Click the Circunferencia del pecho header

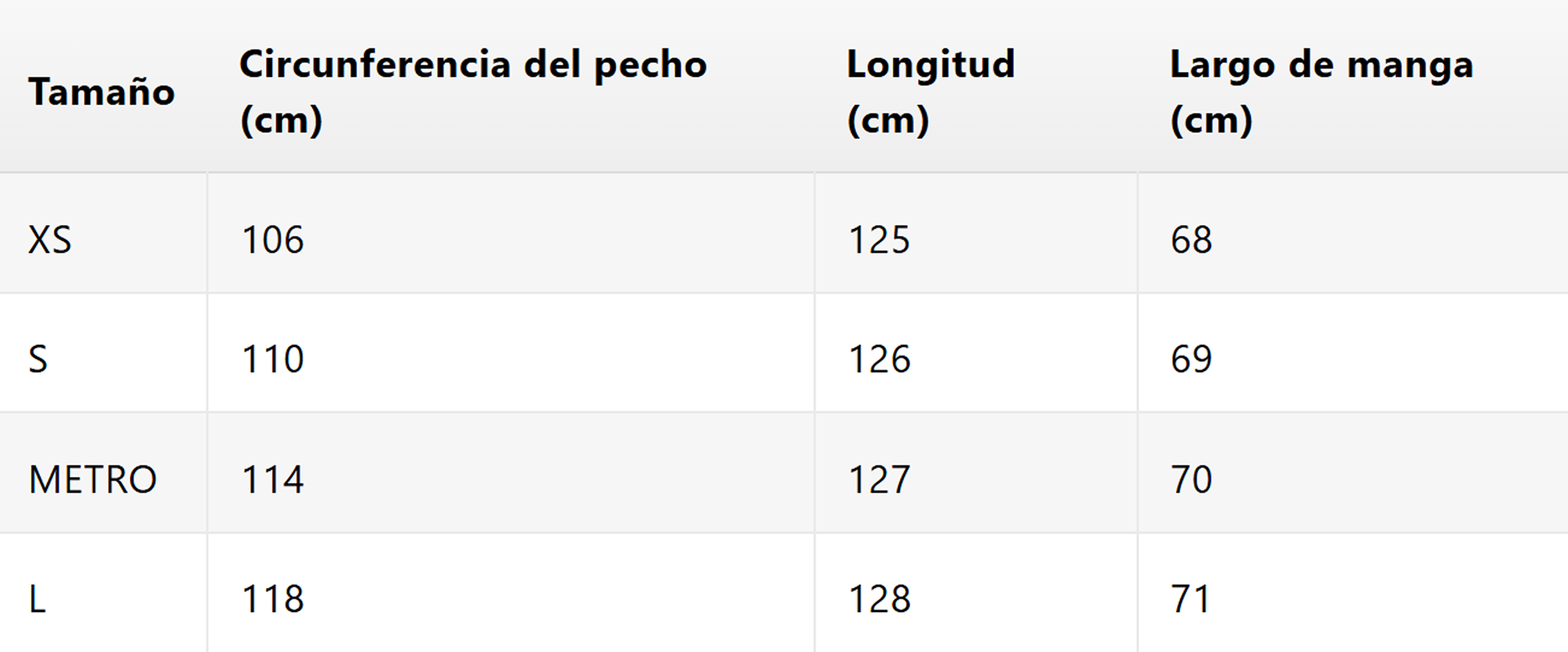click(473, 91)
